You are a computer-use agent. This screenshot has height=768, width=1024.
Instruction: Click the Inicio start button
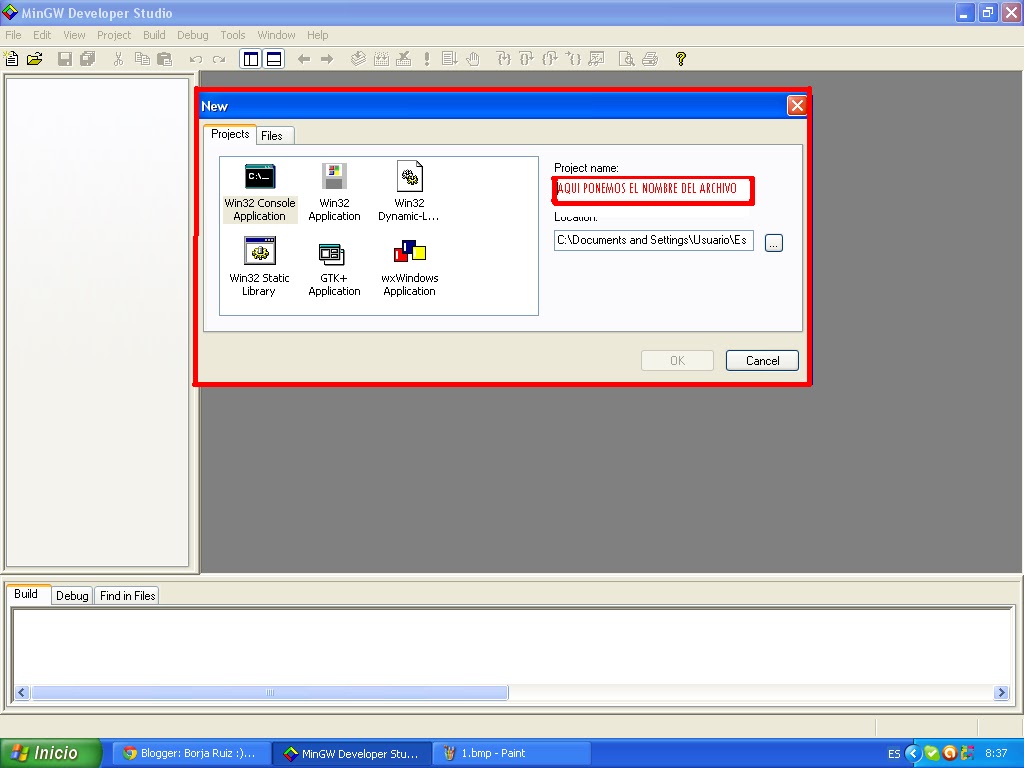click(x=50, y=753)
